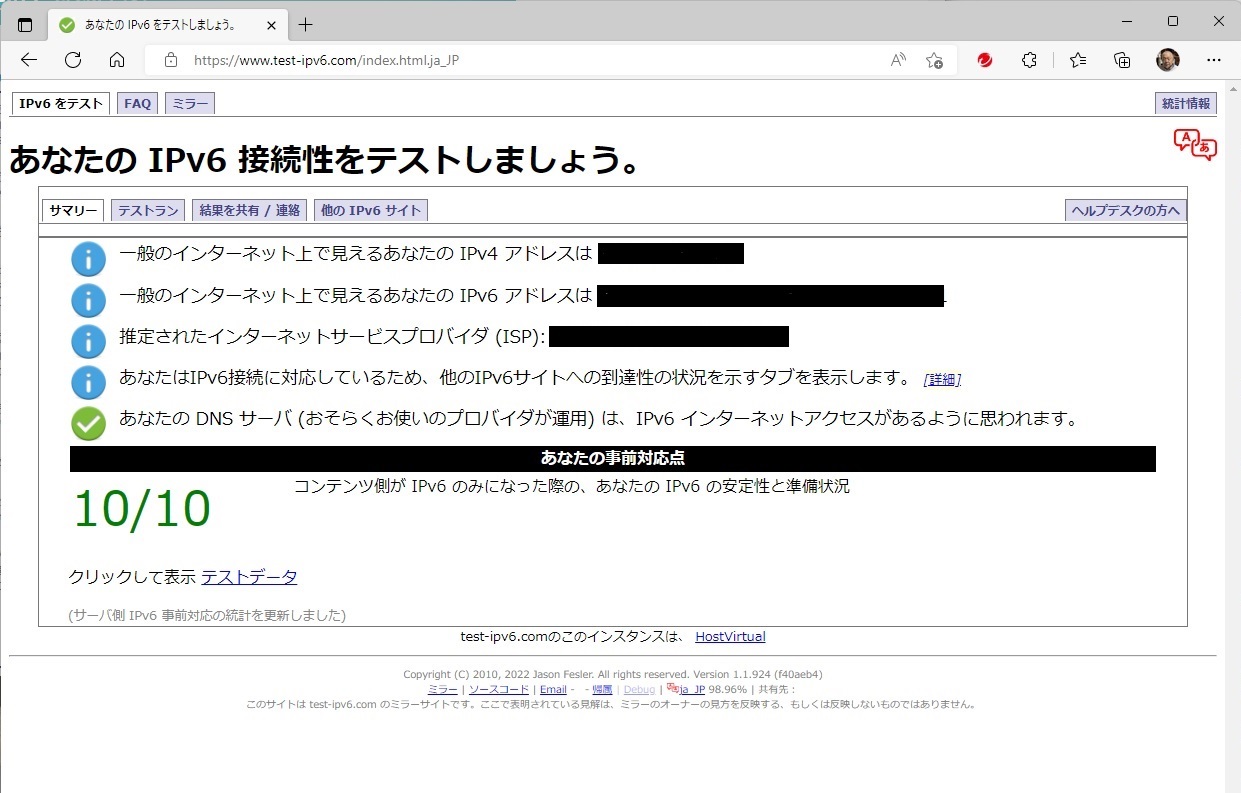This screenshot has width=1241, height=793.
Task: Open the Read Aloud icon in address bar
Action: click(x=898, y=60)
